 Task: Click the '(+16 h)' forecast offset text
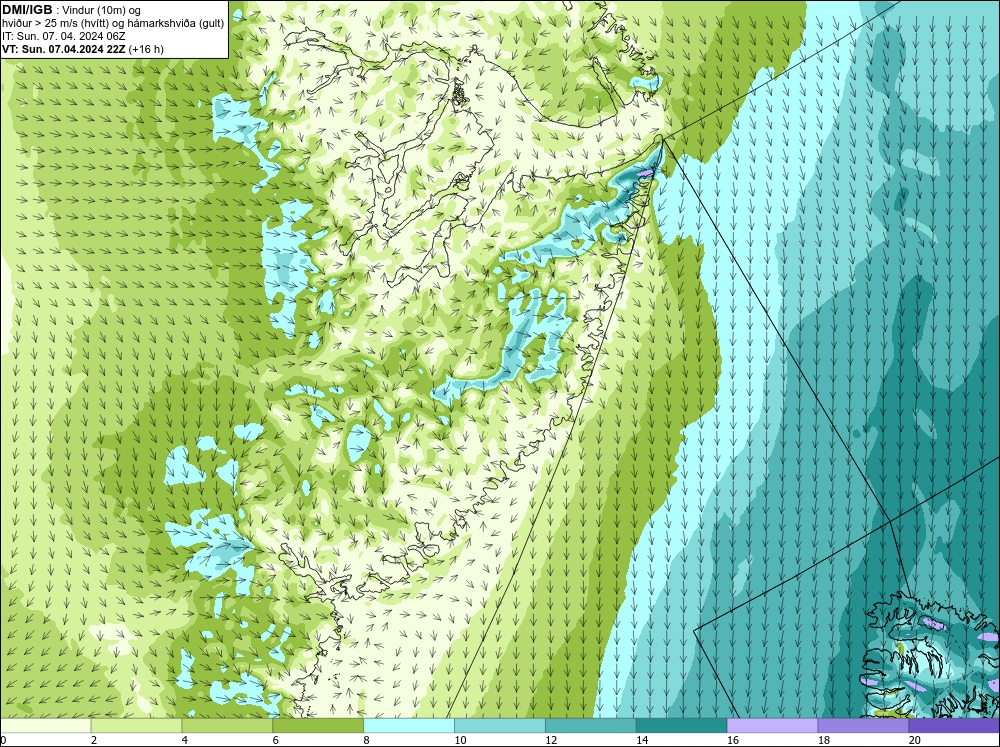click(146, 50)
